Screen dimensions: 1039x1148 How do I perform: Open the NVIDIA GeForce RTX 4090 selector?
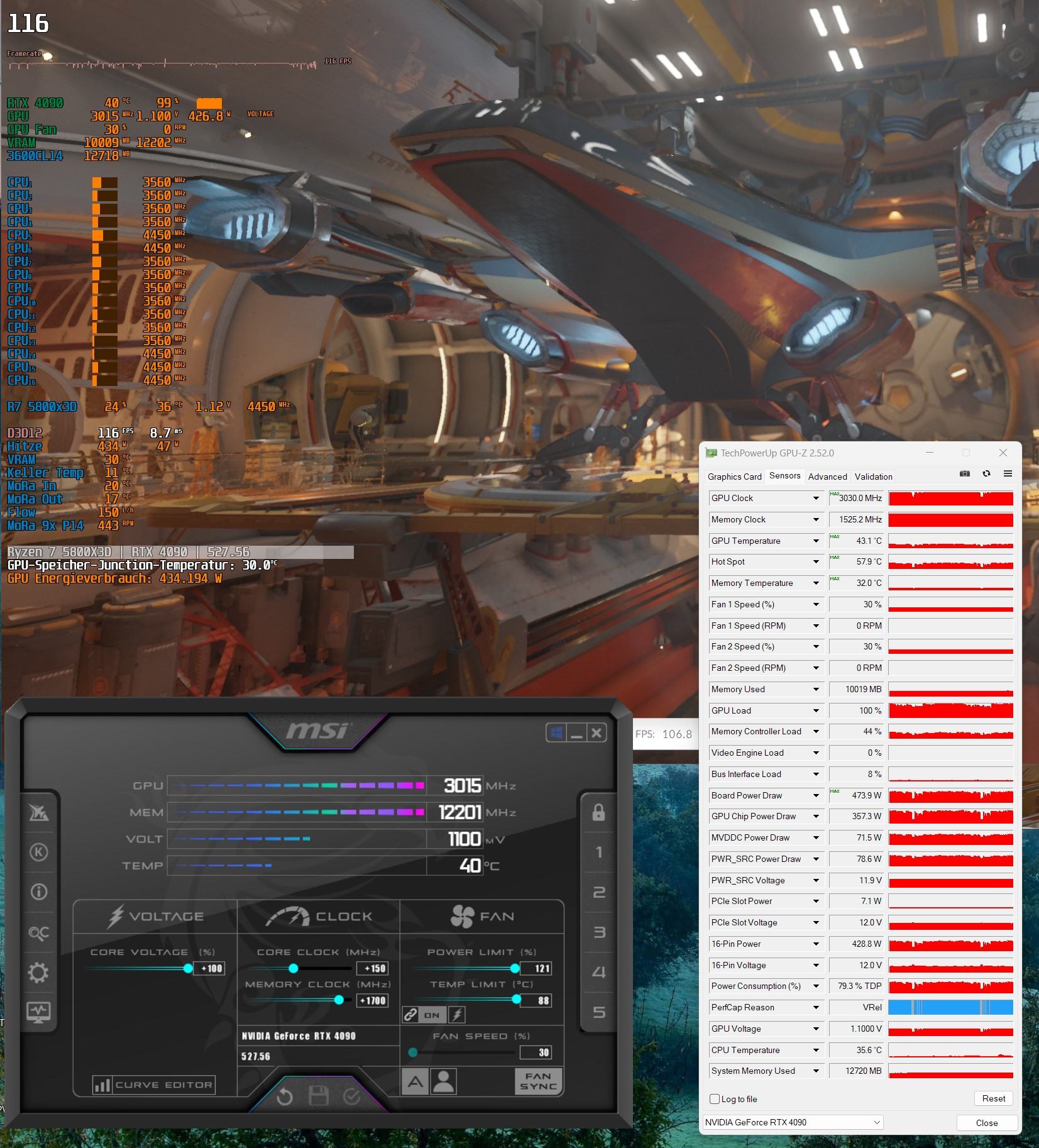click(793, 1122)
